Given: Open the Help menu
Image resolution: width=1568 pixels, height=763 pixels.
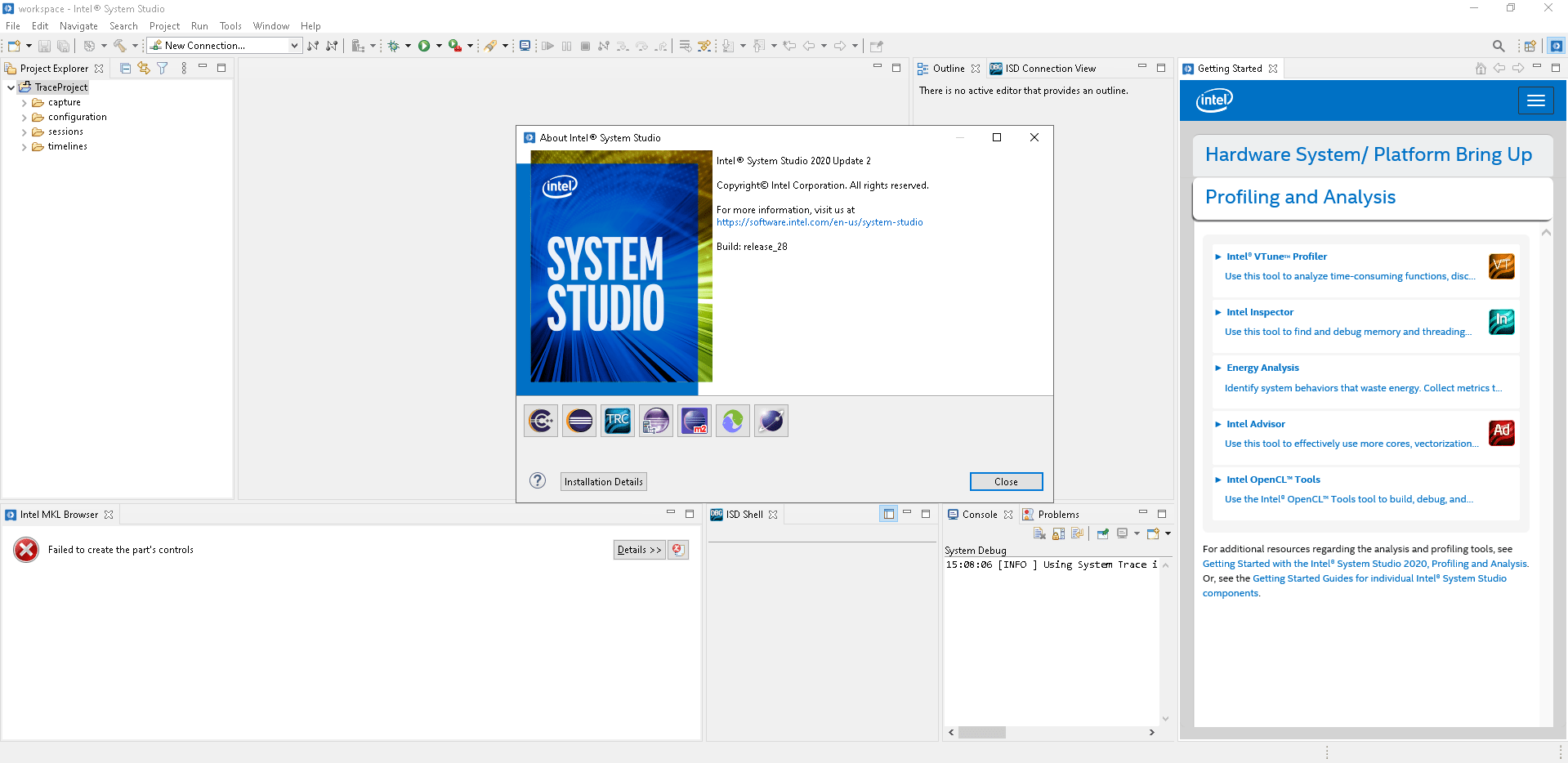Looking at the screenshot, I should tap(310, 26).
